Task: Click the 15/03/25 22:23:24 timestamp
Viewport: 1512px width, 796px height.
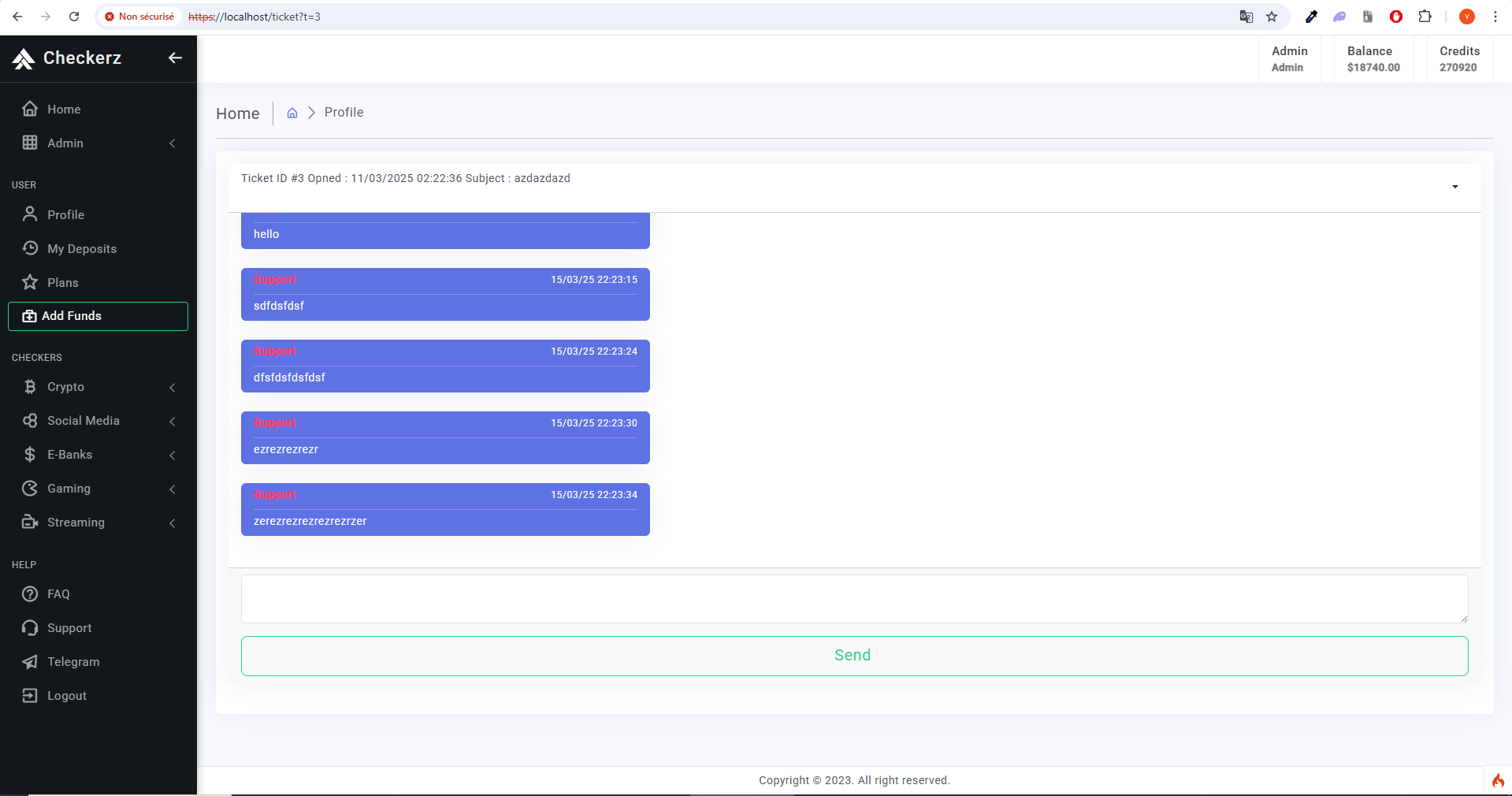Action: click(594, 352)
